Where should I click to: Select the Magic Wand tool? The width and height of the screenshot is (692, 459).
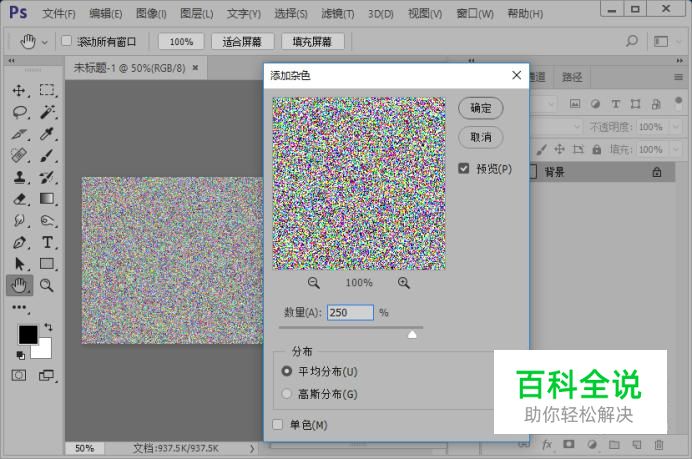(x=47, y=112)
